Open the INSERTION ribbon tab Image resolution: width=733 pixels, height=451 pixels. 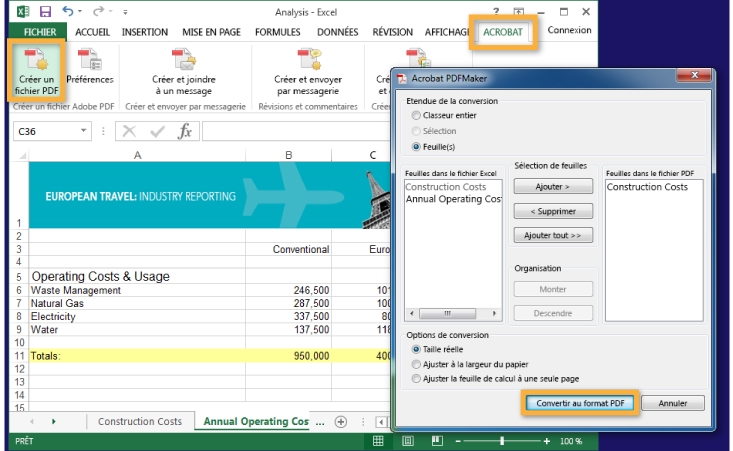click(x=144, y=32)
